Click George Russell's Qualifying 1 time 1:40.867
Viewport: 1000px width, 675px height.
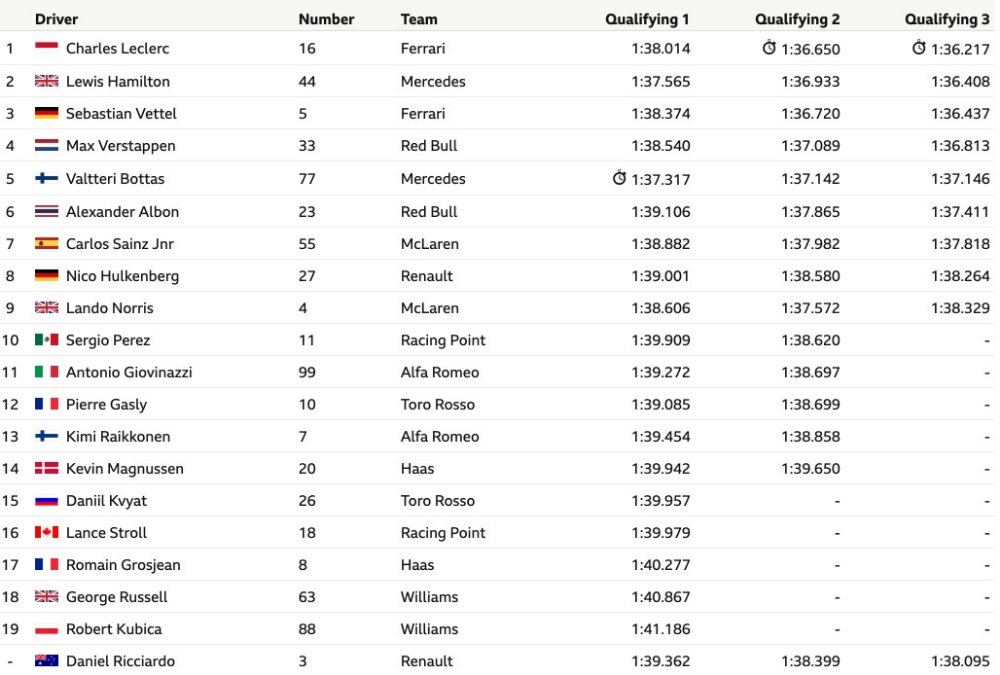pyautogui.click(x=661, y=597)
